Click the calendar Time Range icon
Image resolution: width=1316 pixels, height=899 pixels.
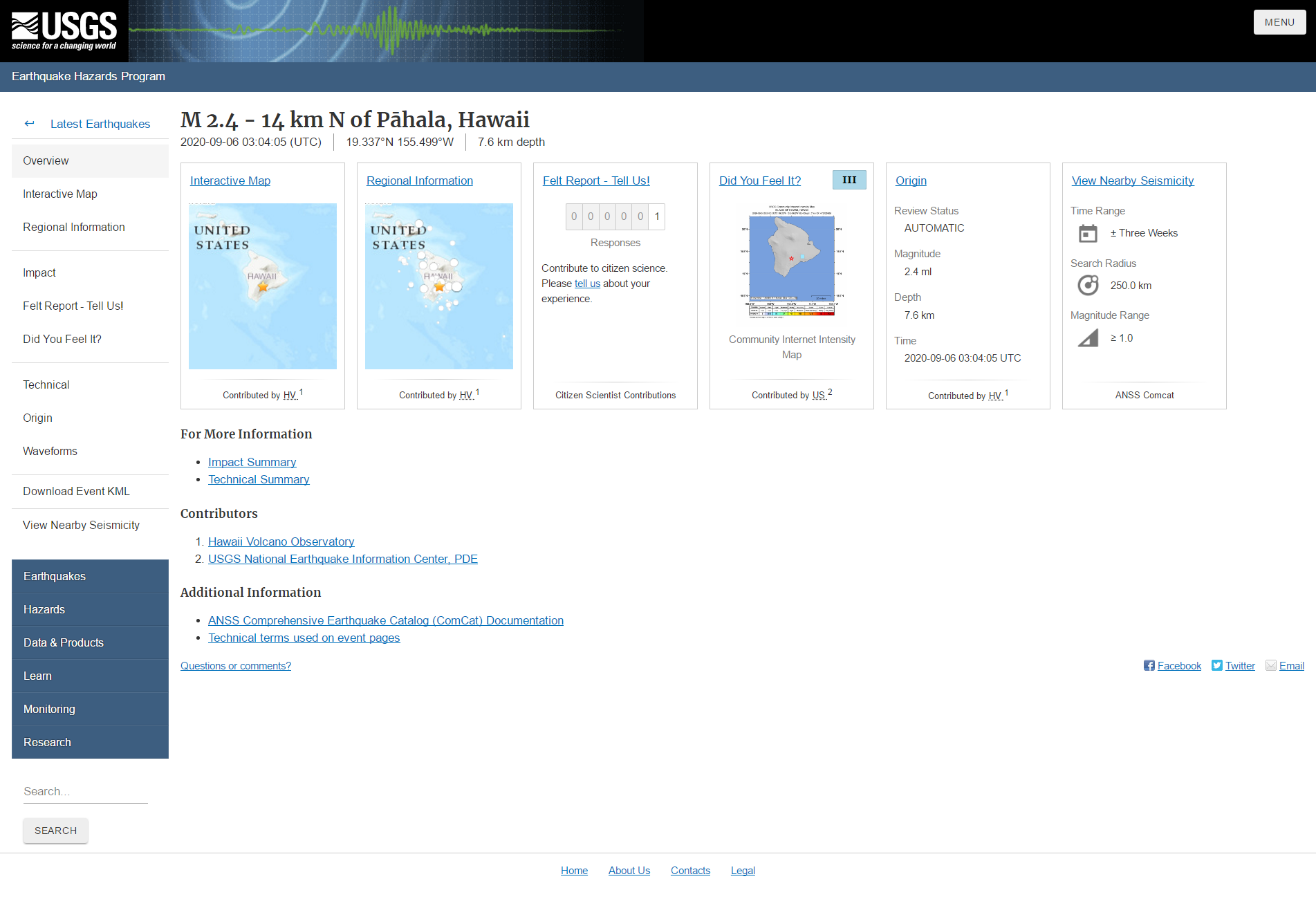coord(1088,234)
